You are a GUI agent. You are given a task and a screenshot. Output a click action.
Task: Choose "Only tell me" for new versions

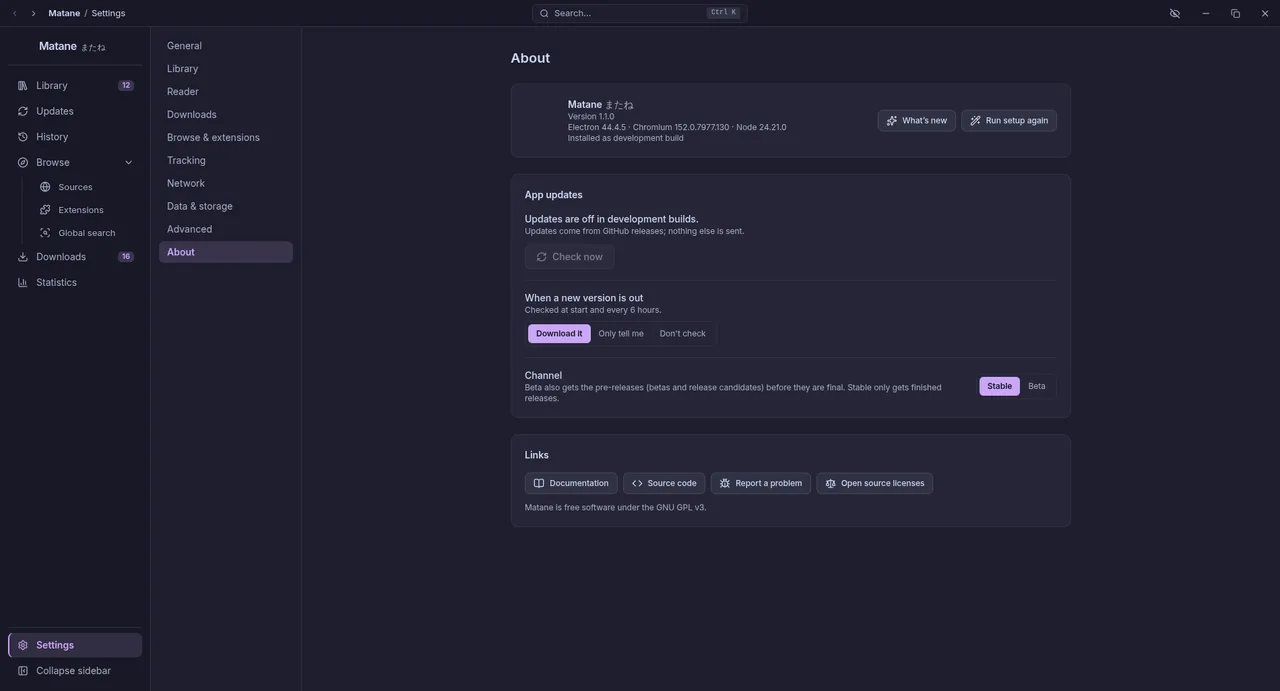pos(621,334)
